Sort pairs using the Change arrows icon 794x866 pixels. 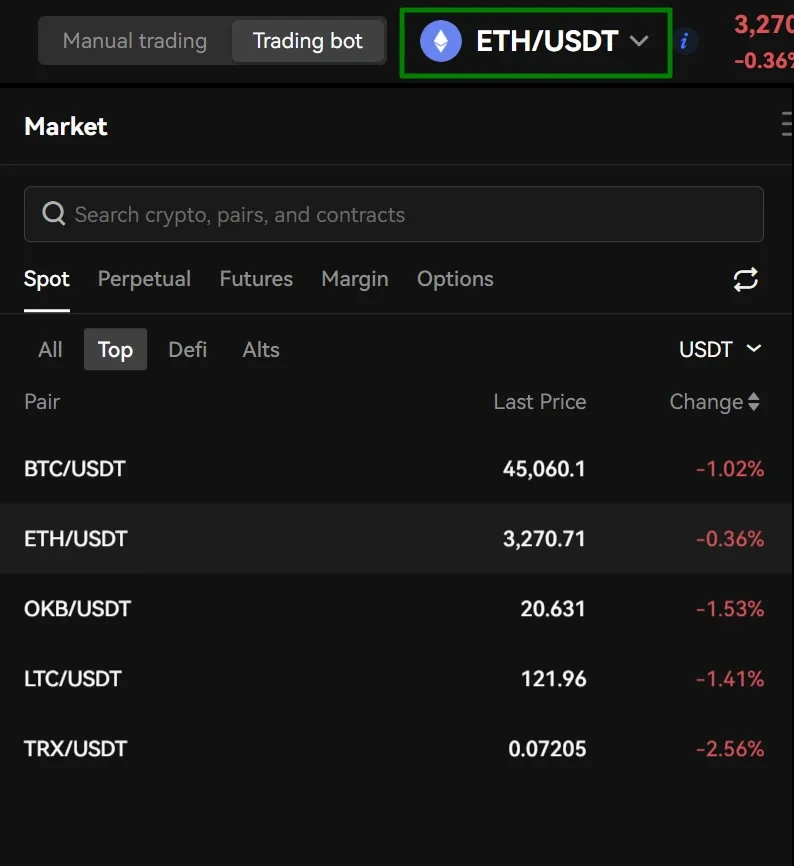pos(754,402)
